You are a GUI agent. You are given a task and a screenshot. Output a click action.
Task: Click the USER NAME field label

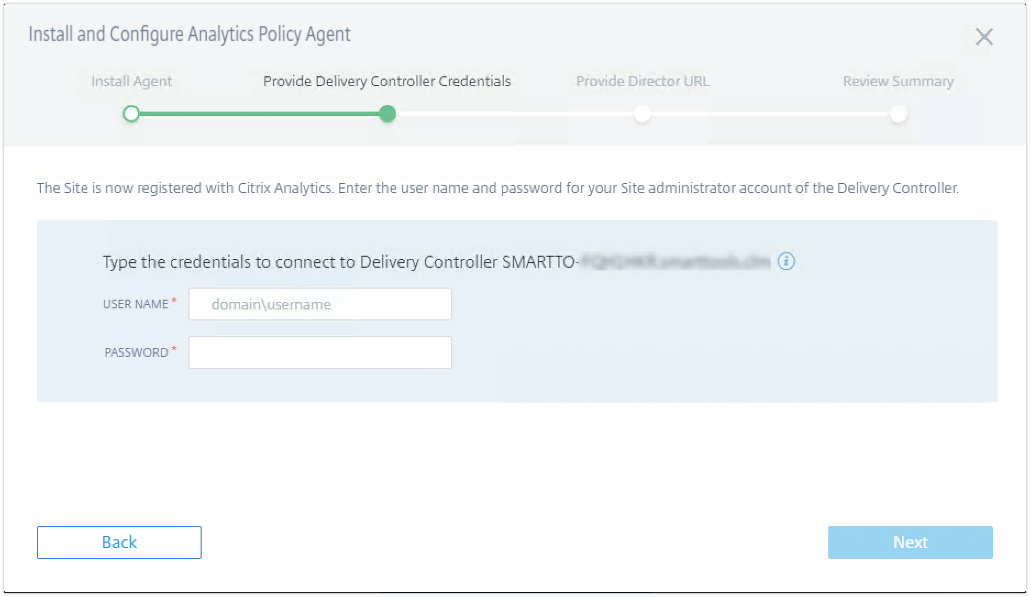coord(136,304)
